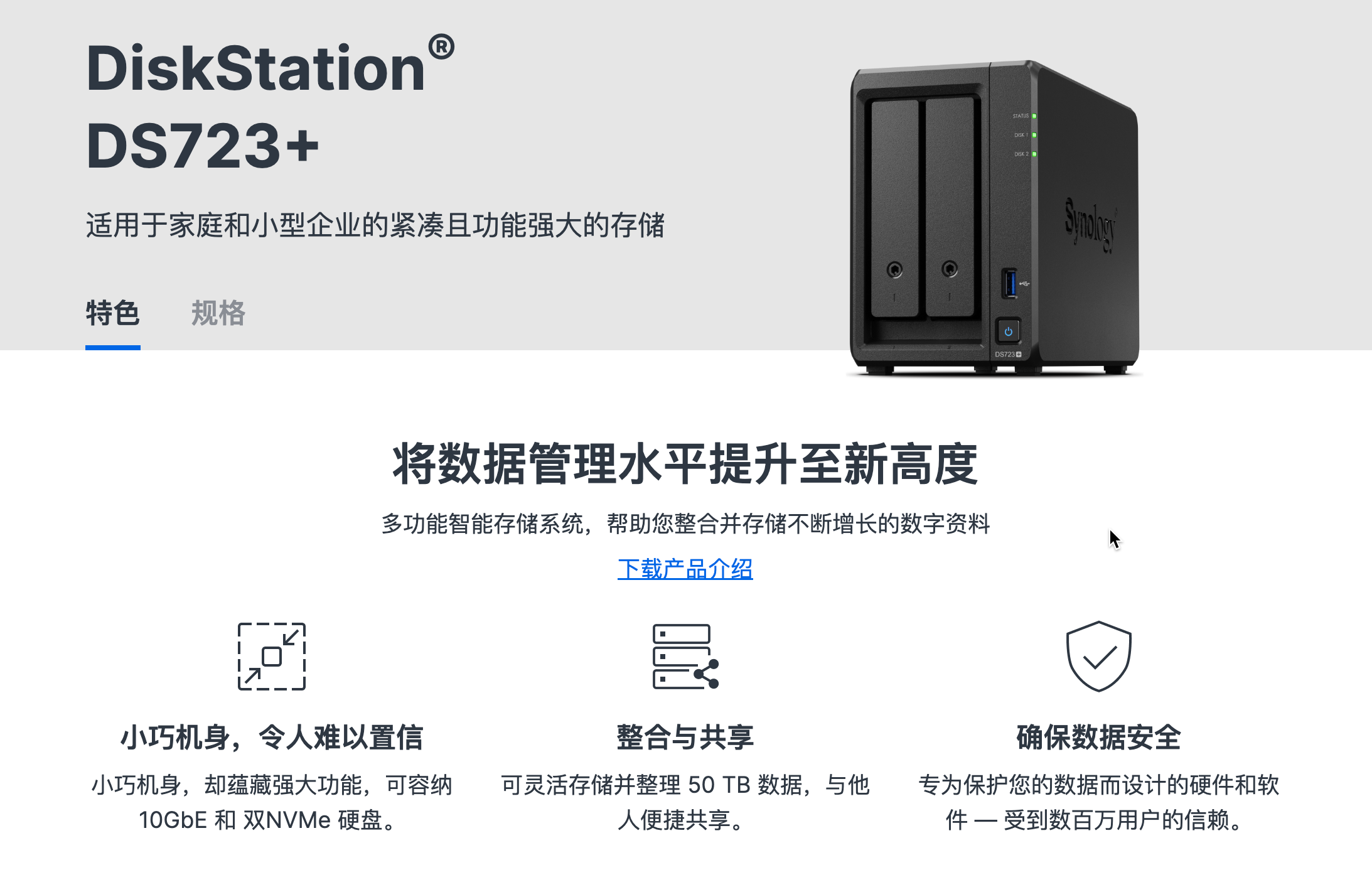Screen dimensions: 1372x870
Task: Click the 小巧机身，令人难以置信 heading
Action: [x=272, y=737]
